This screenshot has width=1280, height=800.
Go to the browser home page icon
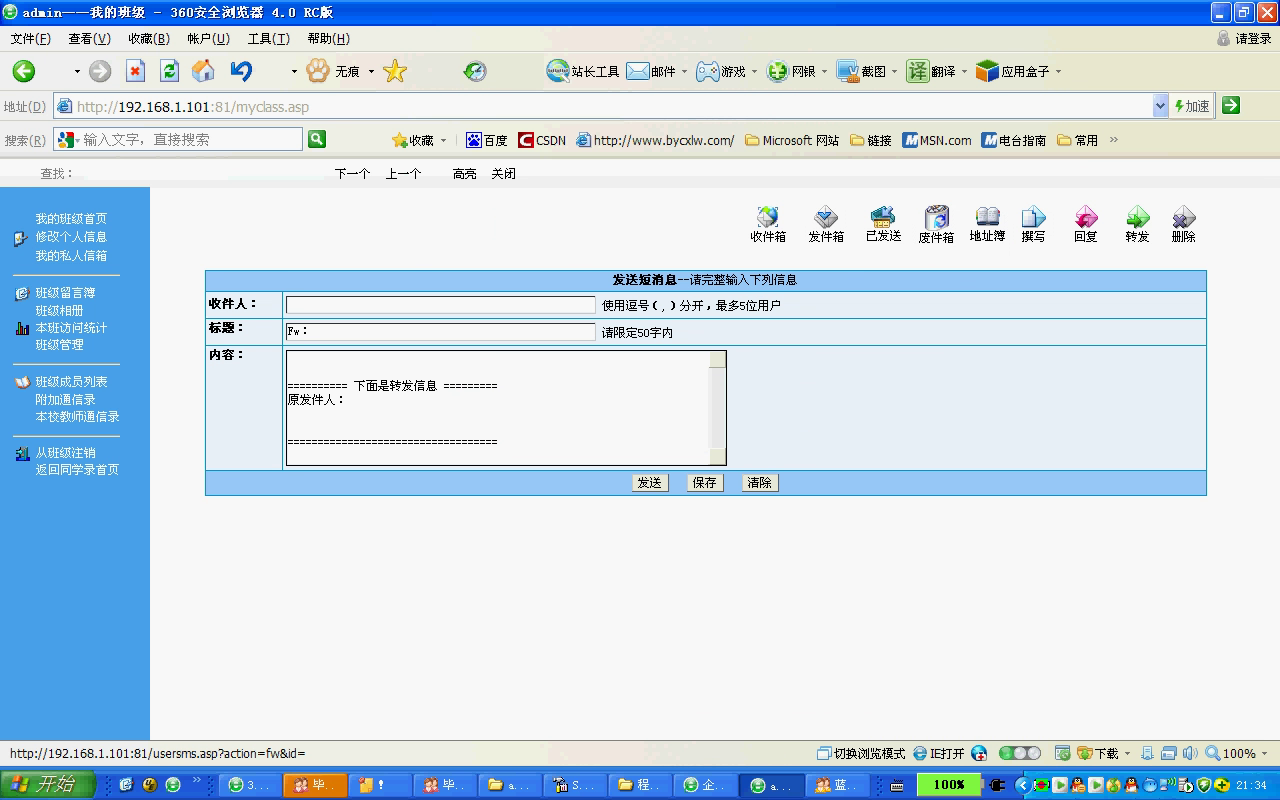tap(203, 71)
